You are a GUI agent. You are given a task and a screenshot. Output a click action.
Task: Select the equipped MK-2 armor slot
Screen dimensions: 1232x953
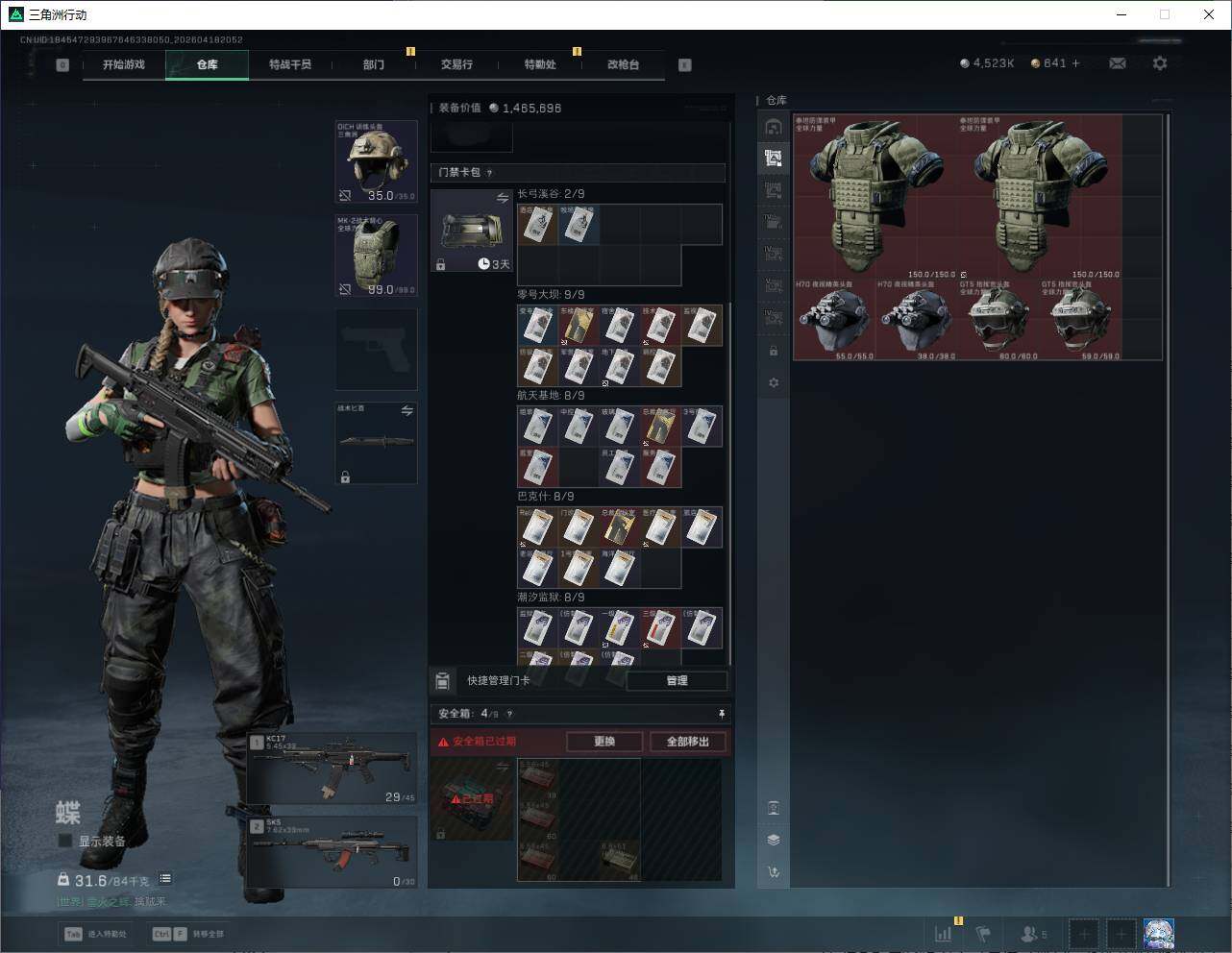(376, 256)
